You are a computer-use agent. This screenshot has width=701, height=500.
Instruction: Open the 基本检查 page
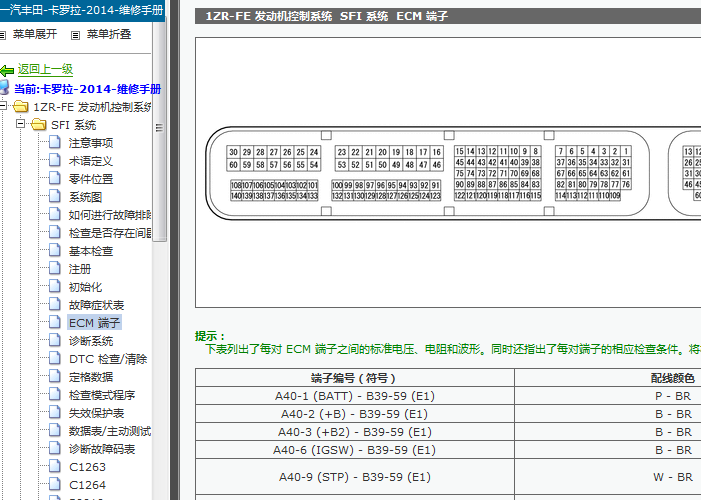pos(91,251)
